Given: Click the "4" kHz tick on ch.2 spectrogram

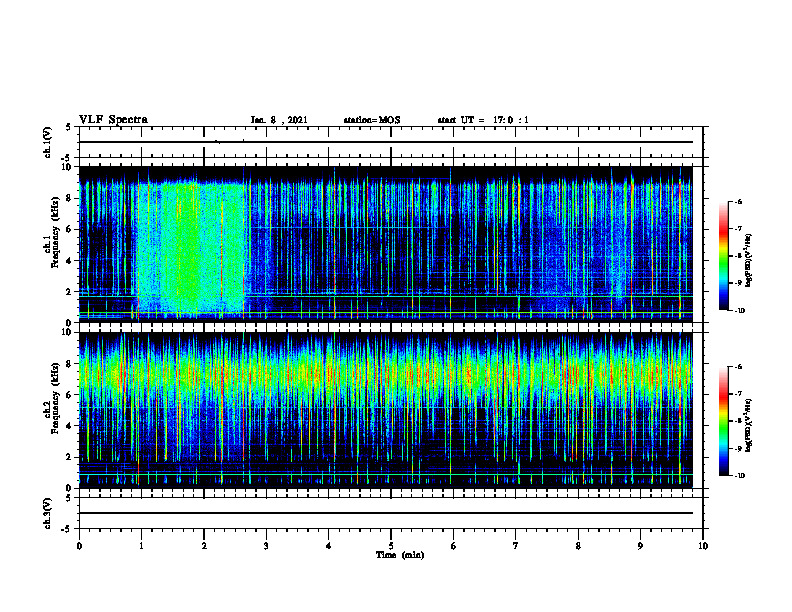Looking at the screenshot, I should pos(70,426).
